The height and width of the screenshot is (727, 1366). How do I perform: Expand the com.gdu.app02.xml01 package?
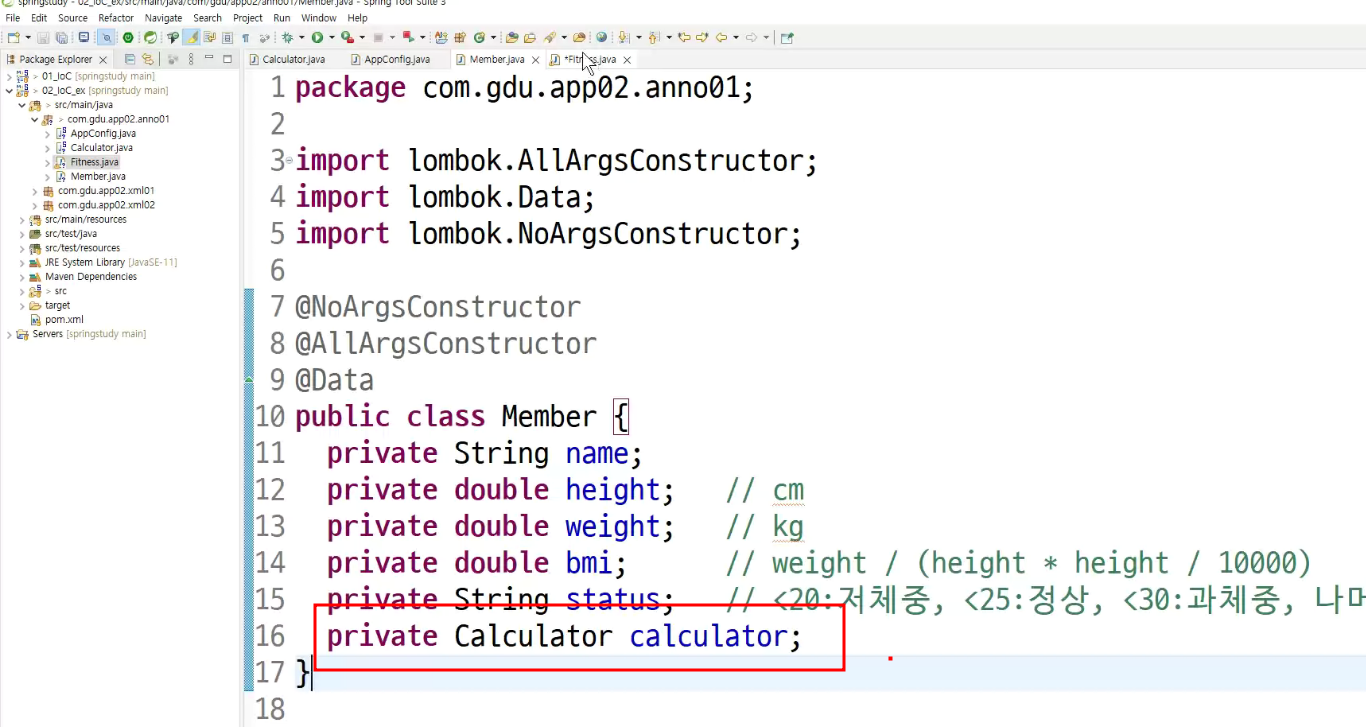(35, 190)
